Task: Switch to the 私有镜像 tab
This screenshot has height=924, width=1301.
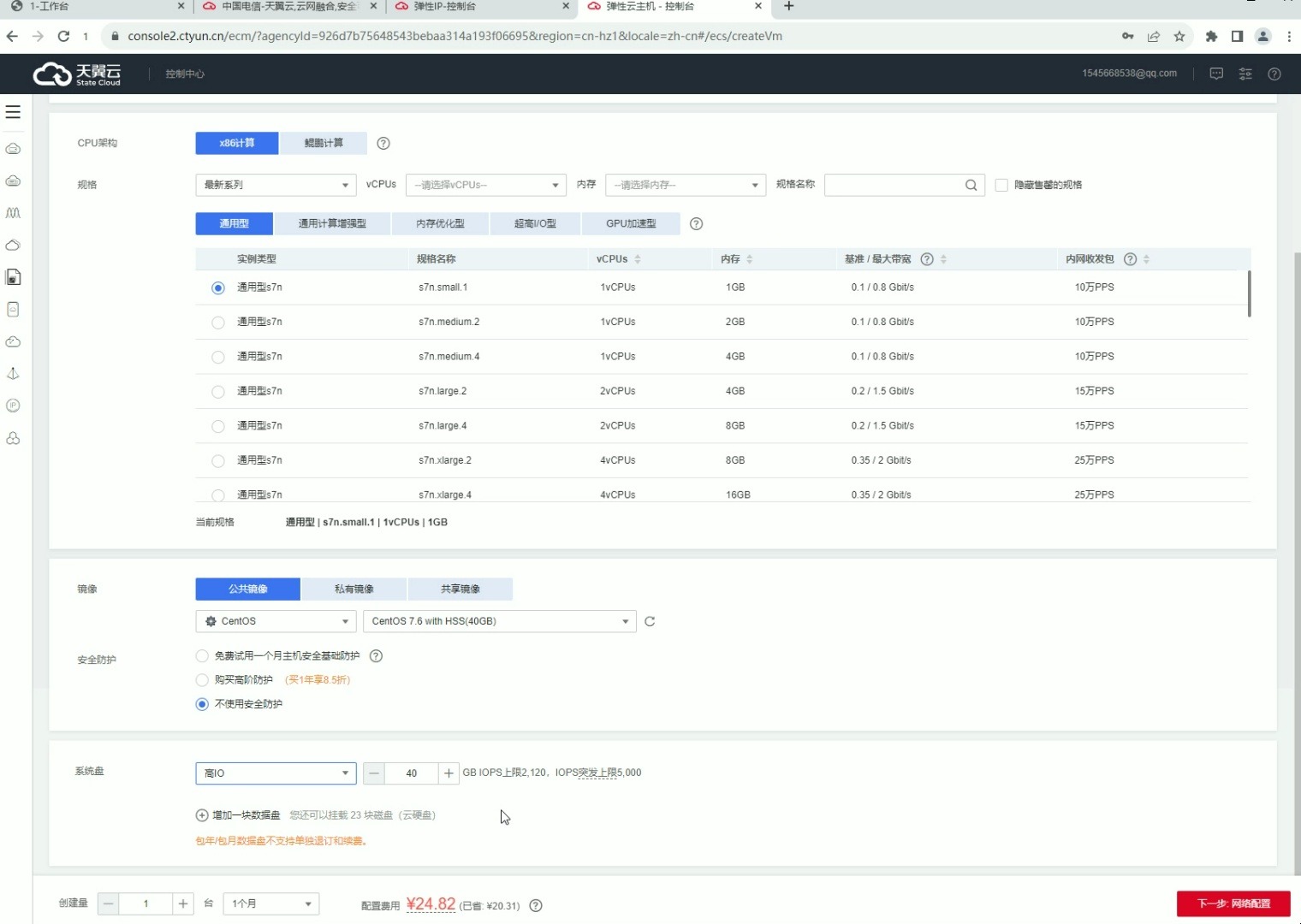Action: coord(354,589)
